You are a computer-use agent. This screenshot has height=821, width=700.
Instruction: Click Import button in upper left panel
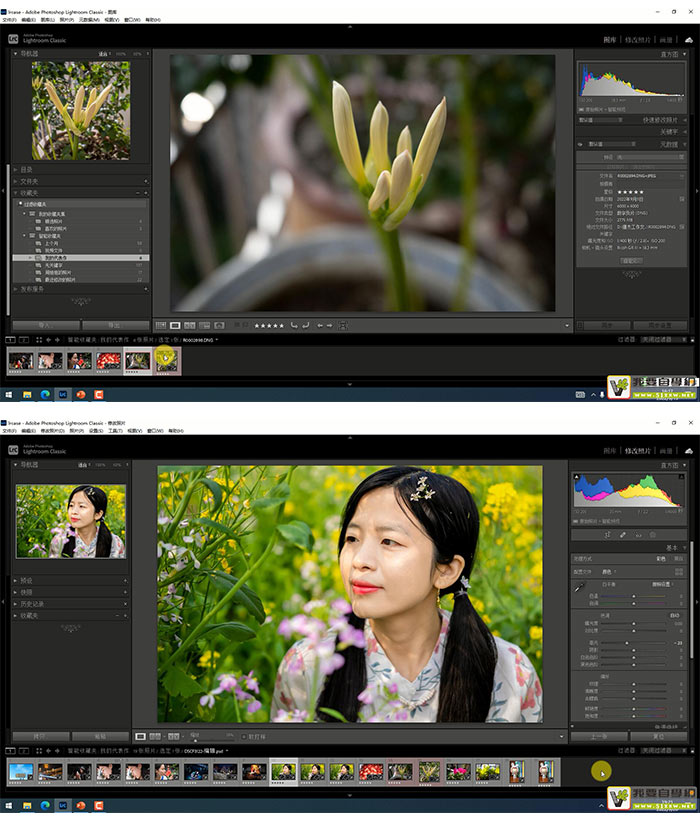point(46,326)
